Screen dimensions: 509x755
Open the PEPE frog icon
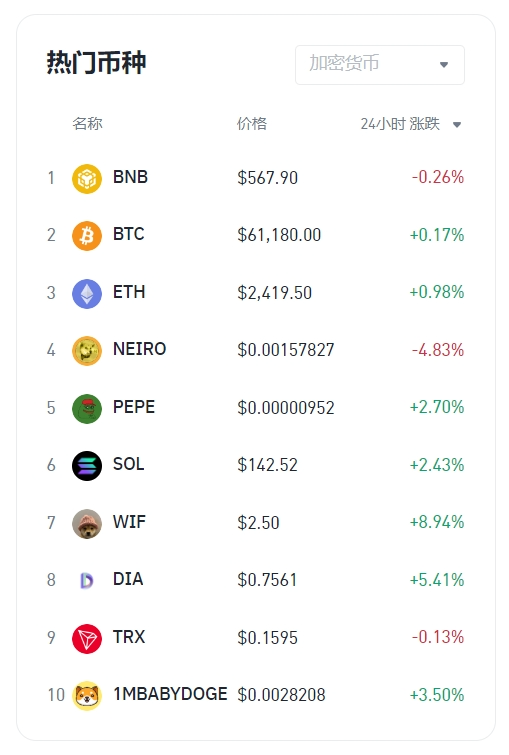coord(87,409)
